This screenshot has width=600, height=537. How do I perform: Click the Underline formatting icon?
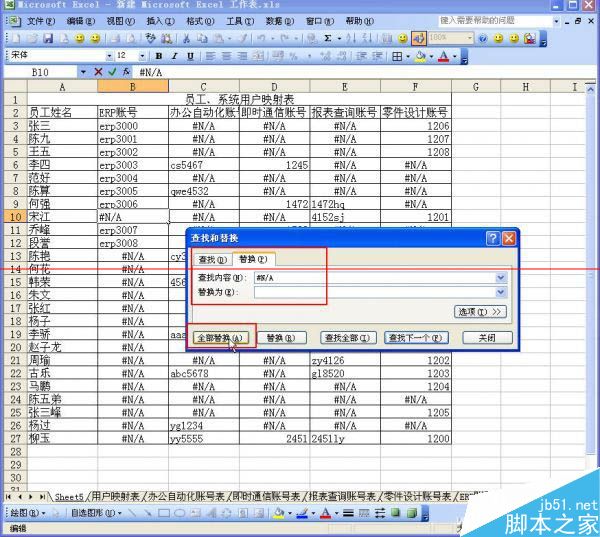click(188, 56)
